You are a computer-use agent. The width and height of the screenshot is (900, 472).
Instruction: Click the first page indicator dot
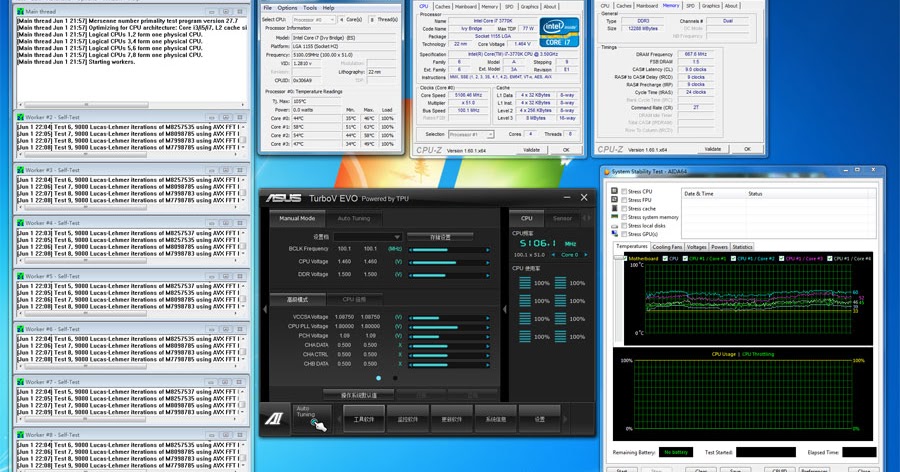pos(378,378)
